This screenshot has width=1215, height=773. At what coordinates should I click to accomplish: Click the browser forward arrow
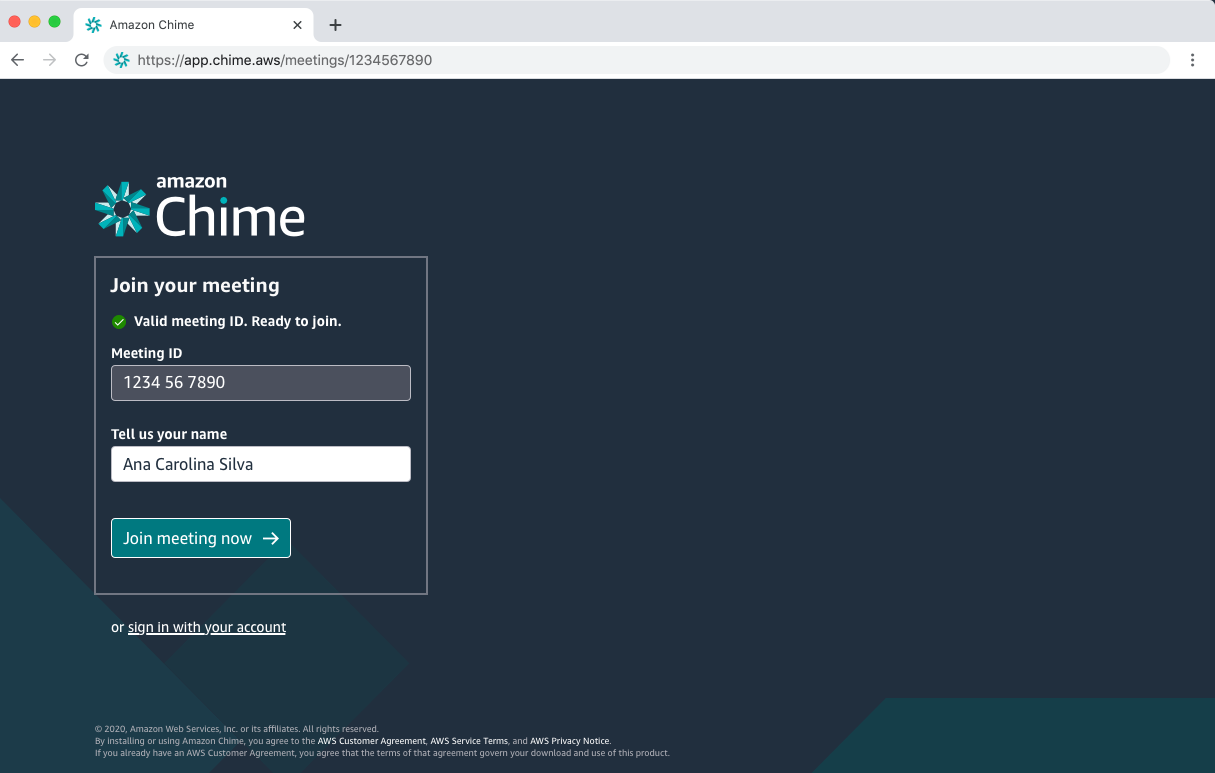(x=49, y=60)
